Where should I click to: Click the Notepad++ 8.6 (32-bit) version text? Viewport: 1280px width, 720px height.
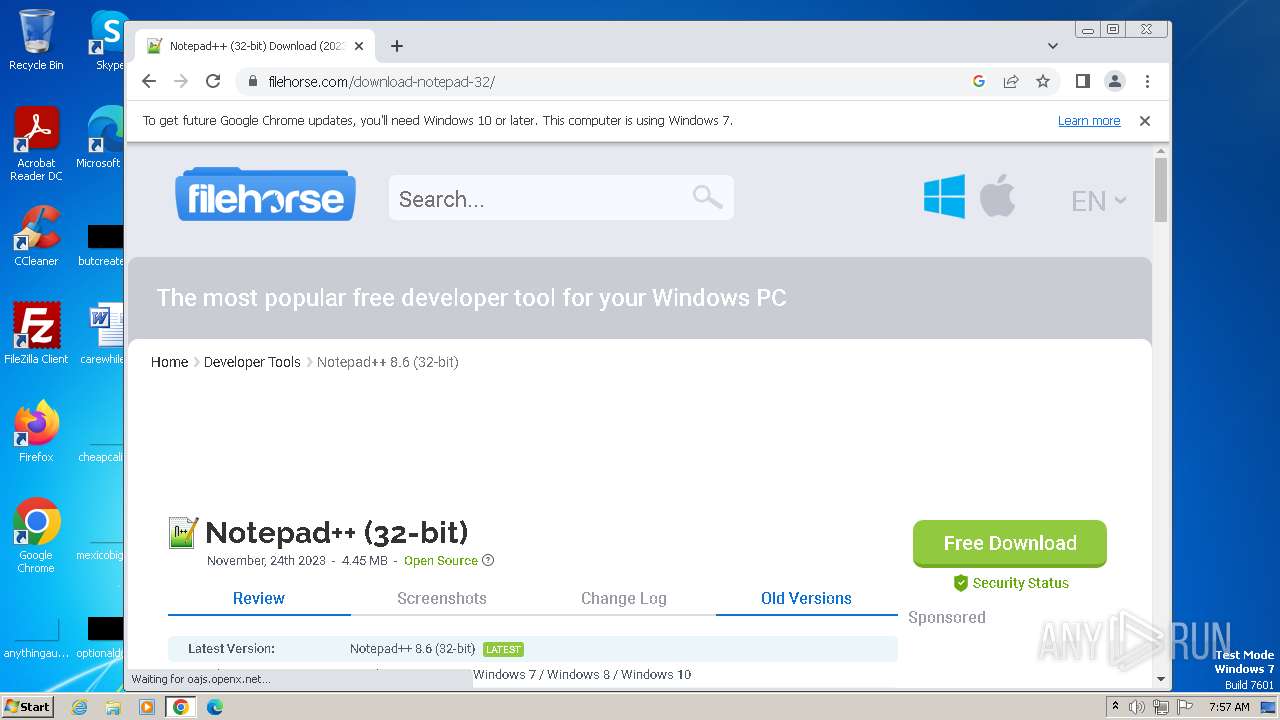(412, 649)
